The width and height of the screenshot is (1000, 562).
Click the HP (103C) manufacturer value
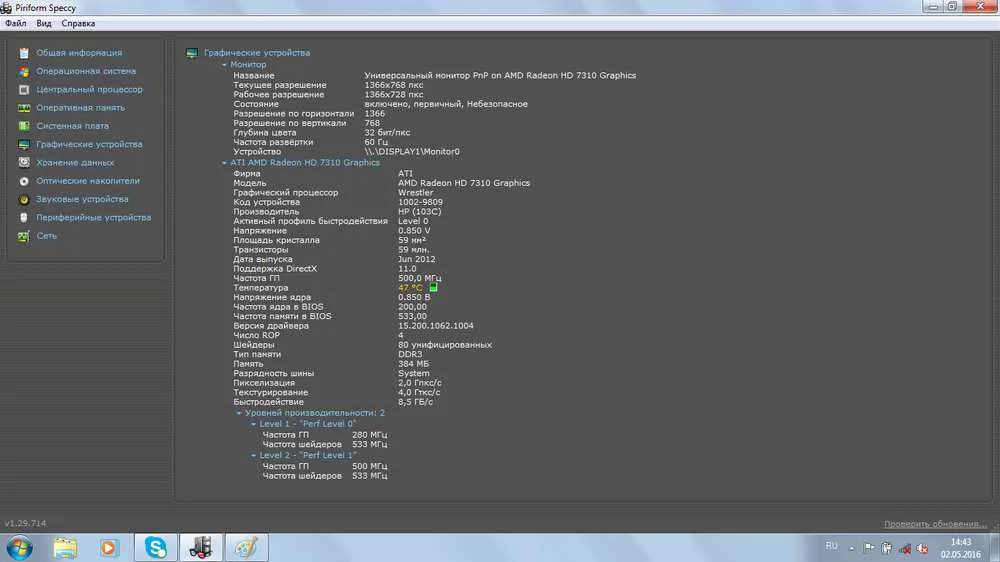coord(420,212)
